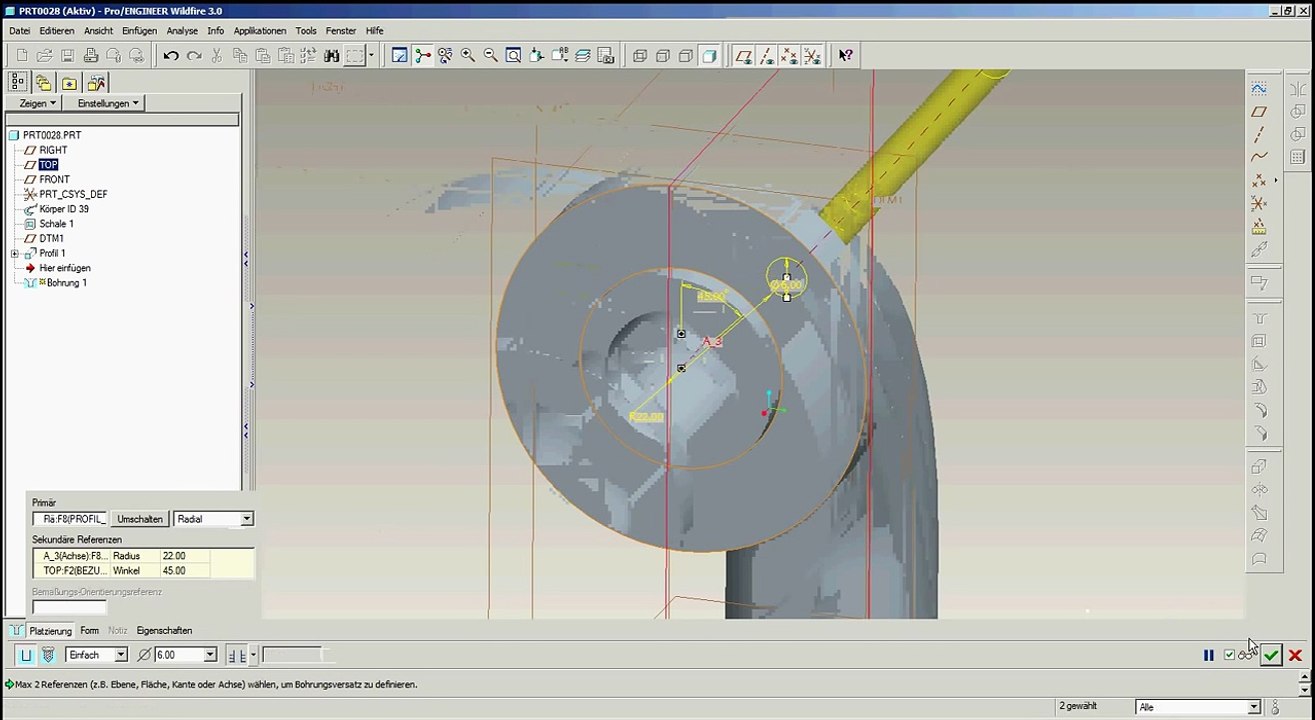Open the Layers stack icon
Screen dimensions: 1315x720
click(x=583, y=56)
